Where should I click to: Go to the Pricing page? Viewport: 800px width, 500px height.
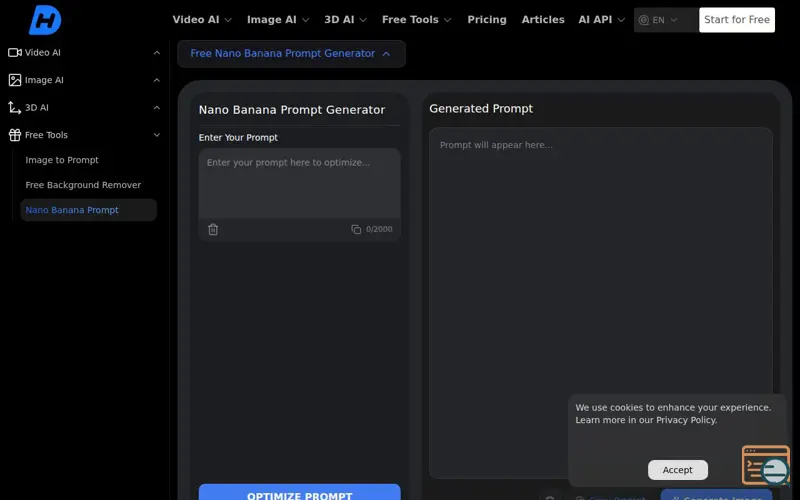point(487,20)
